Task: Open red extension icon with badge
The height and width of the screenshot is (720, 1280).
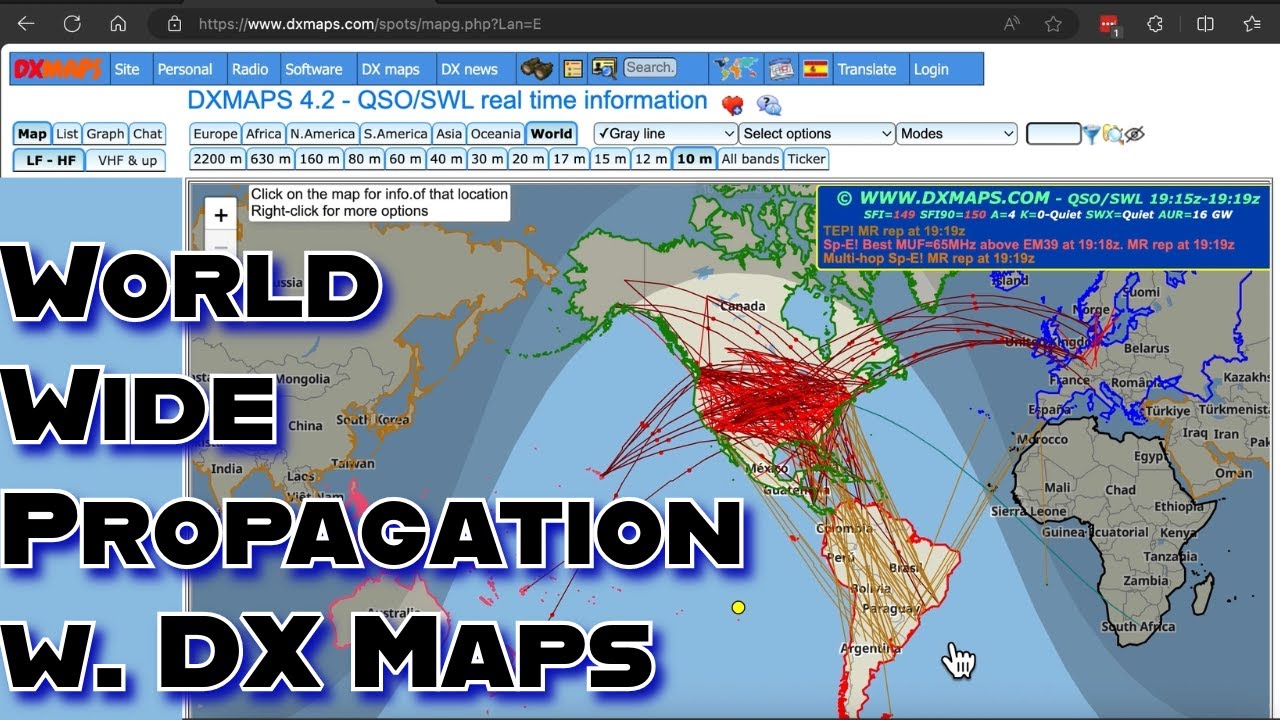Action: (x=1109, y=25)
